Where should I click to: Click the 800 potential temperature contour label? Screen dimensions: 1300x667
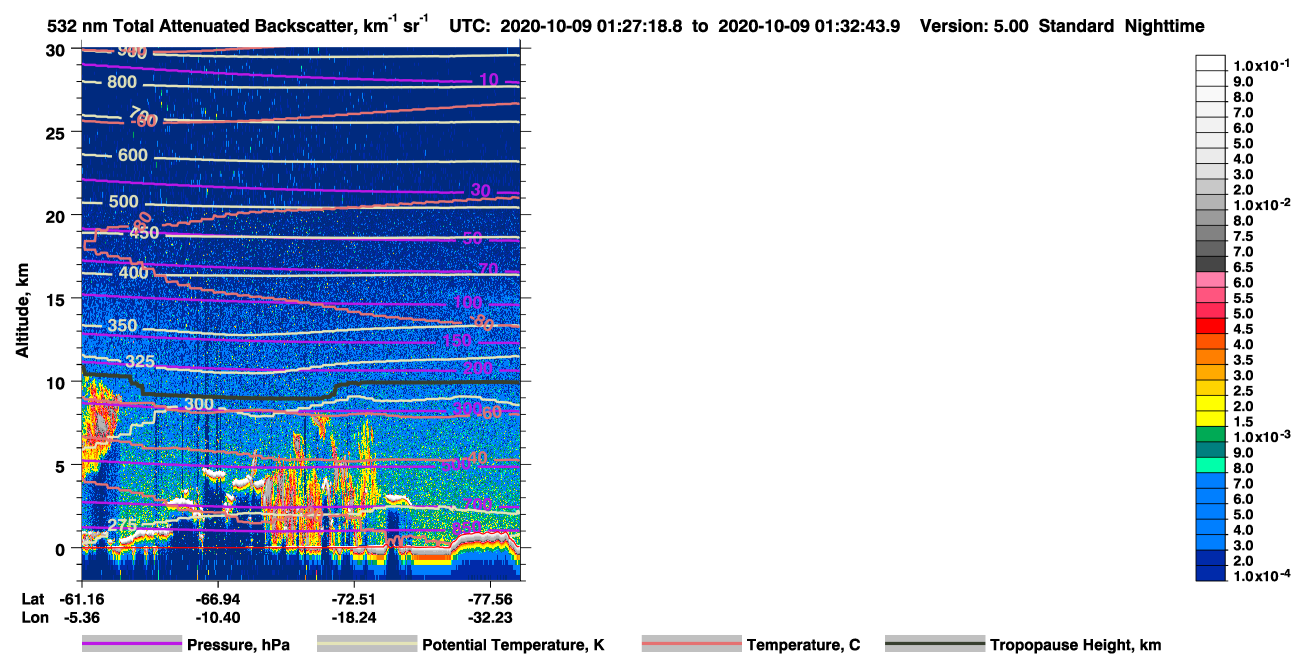pyautogui.click(x=122, y=82)
